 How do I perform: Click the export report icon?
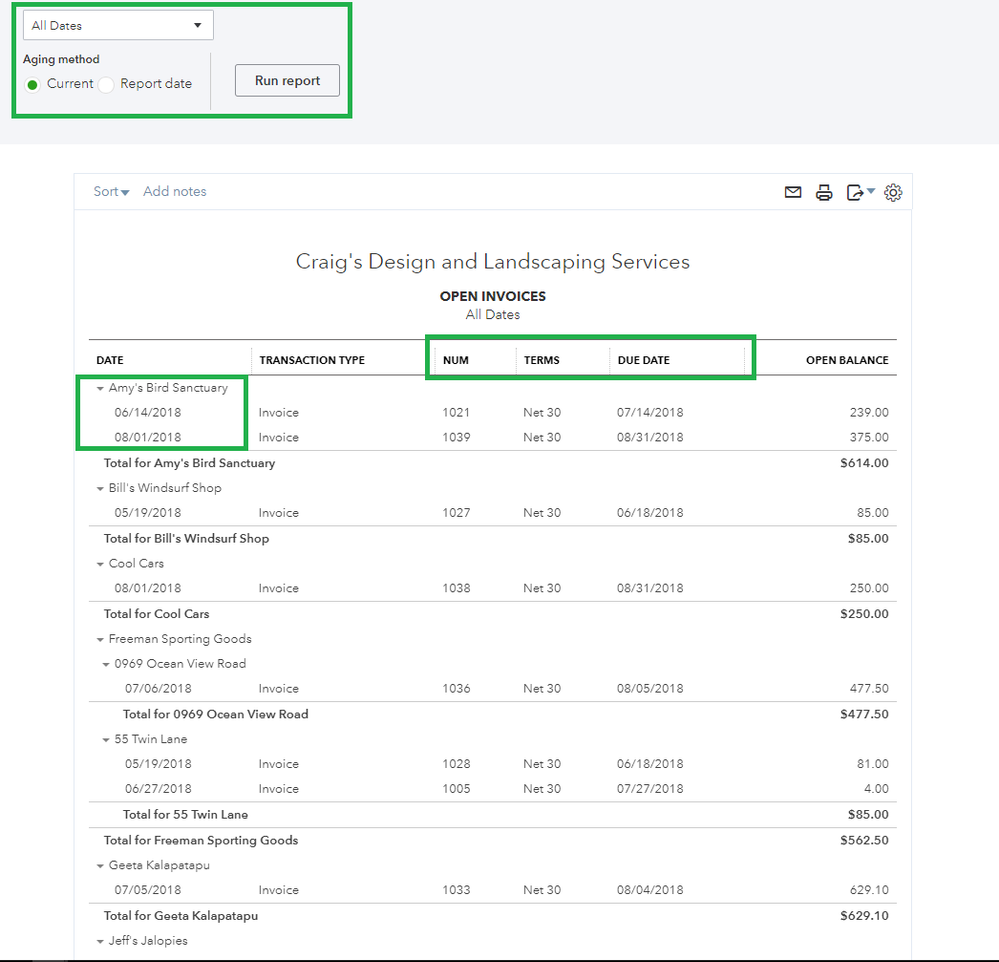(855, 192)
